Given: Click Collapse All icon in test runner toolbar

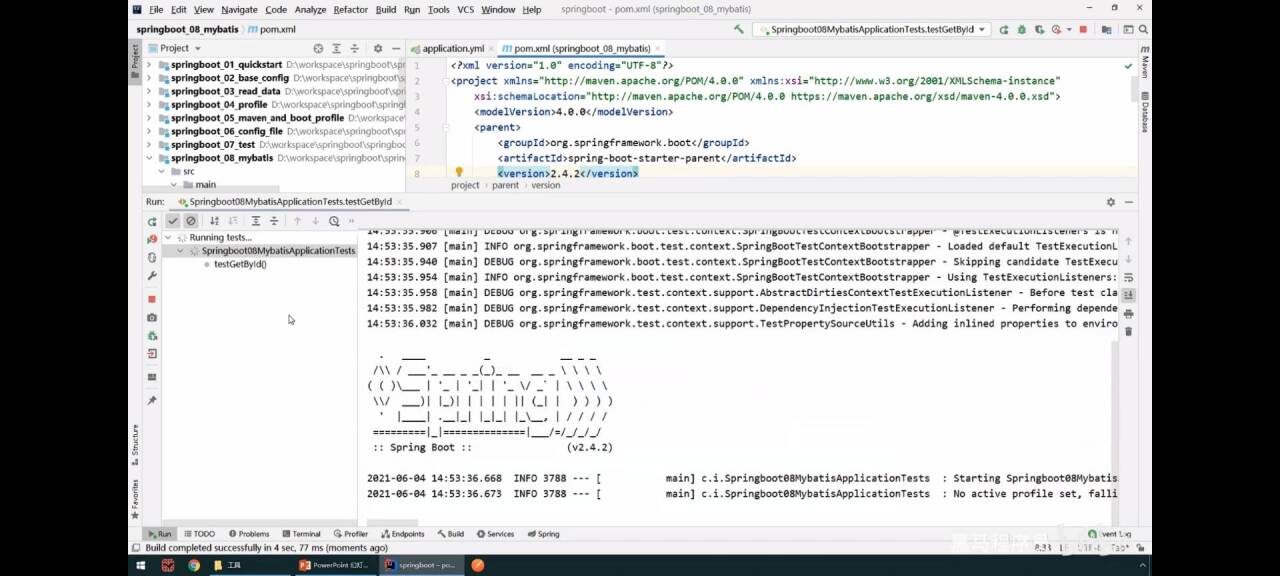Looking at the screenshot, I should click(x=274, y=221).
